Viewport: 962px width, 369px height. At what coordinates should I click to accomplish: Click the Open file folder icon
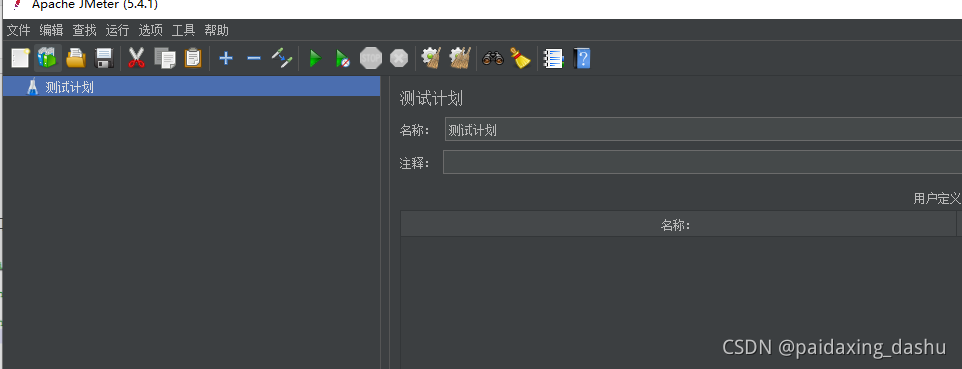tap(76, 59)
